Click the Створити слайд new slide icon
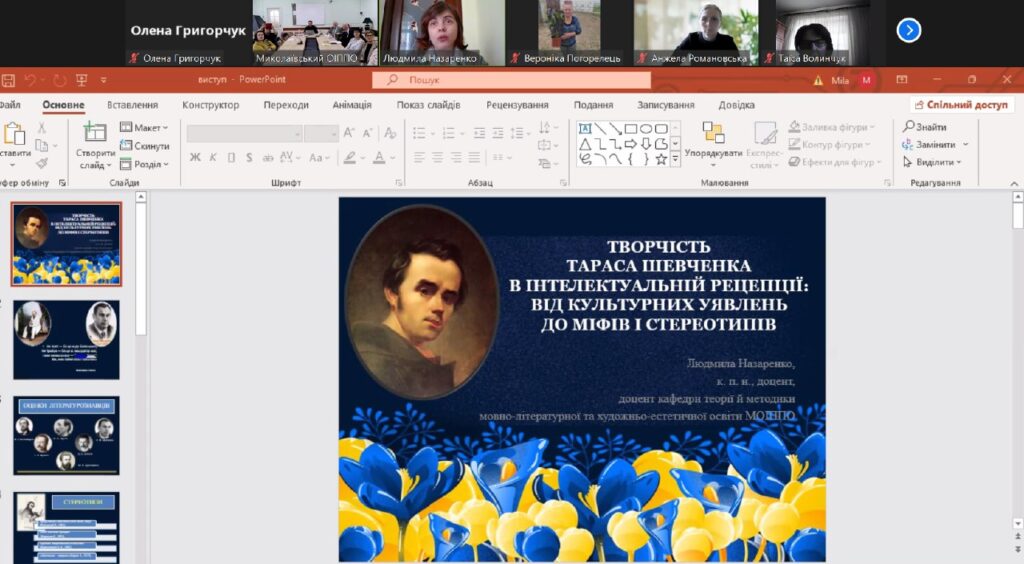Screen dimensions: 1024x564 [95, 133]
